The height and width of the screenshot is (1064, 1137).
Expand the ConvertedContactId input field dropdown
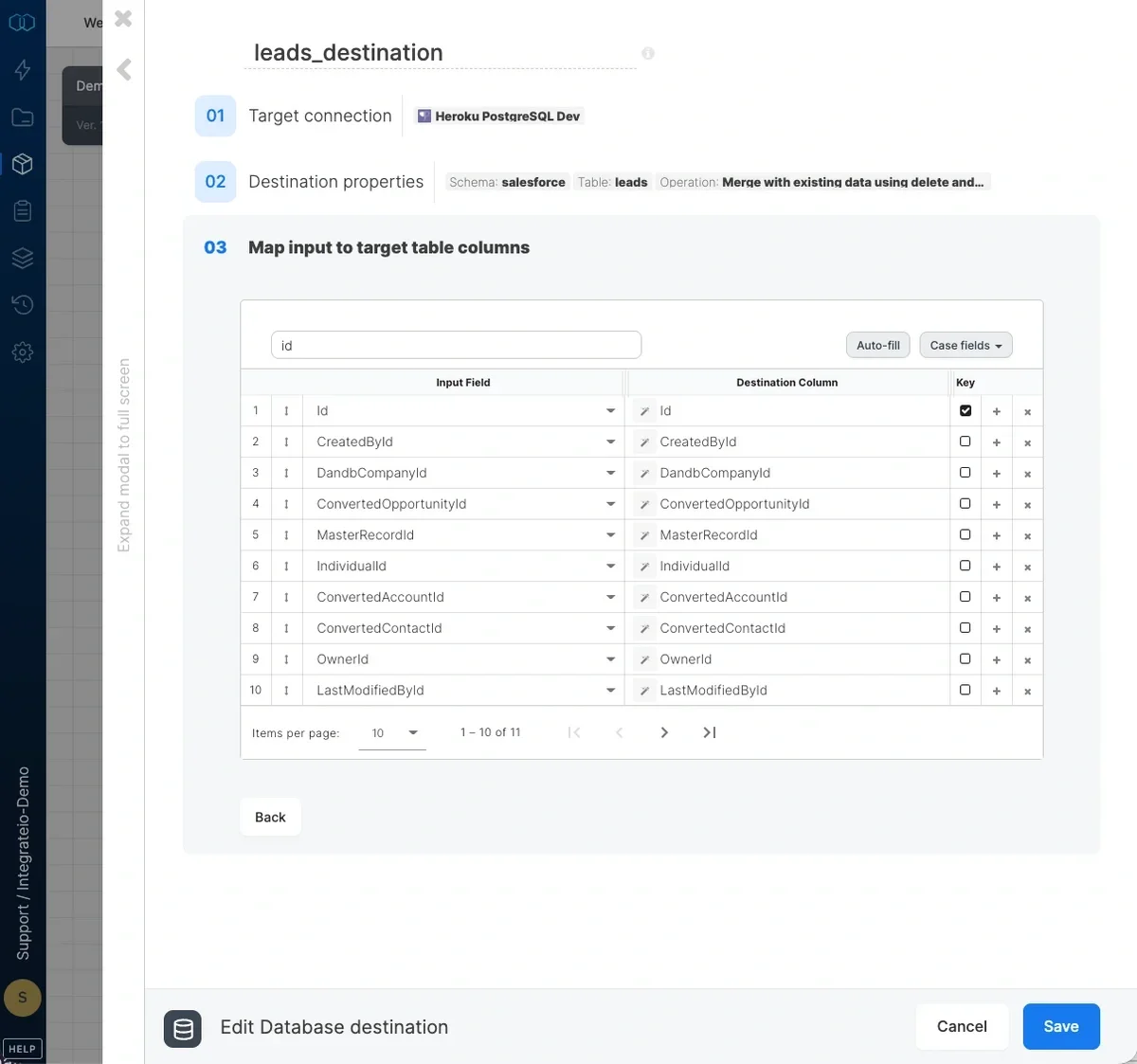coord(610,627)
